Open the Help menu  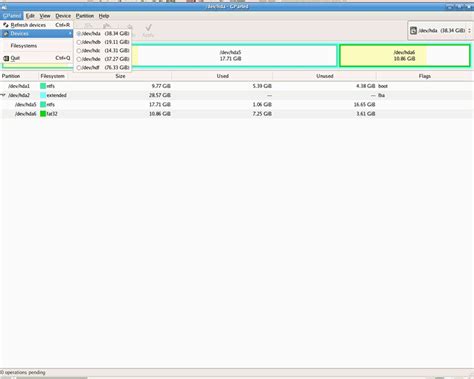[104, 16]
